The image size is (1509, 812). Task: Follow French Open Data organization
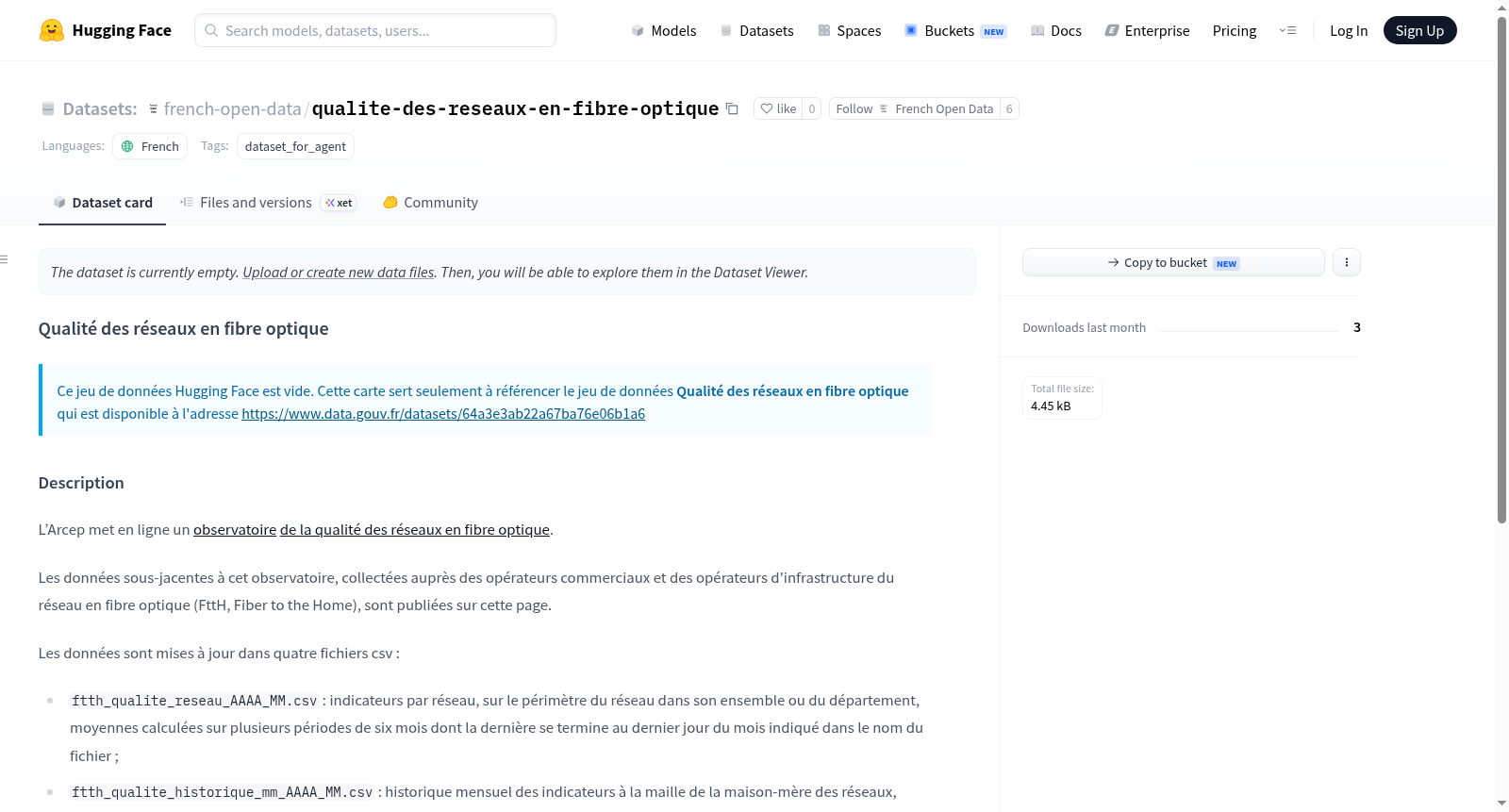915,108
